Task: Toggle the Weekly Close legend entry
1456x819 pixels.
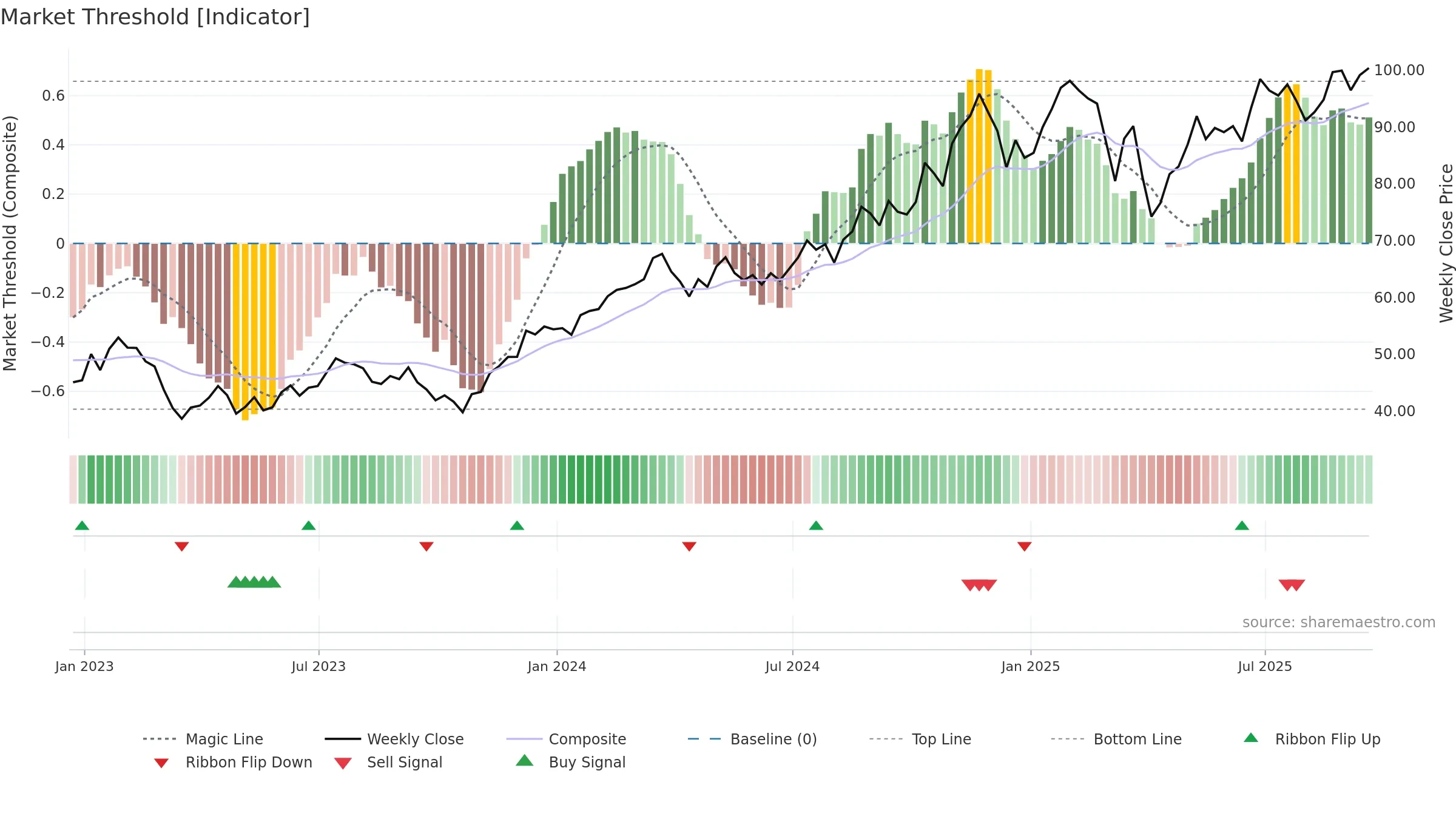Action: (x=394, y=739)
